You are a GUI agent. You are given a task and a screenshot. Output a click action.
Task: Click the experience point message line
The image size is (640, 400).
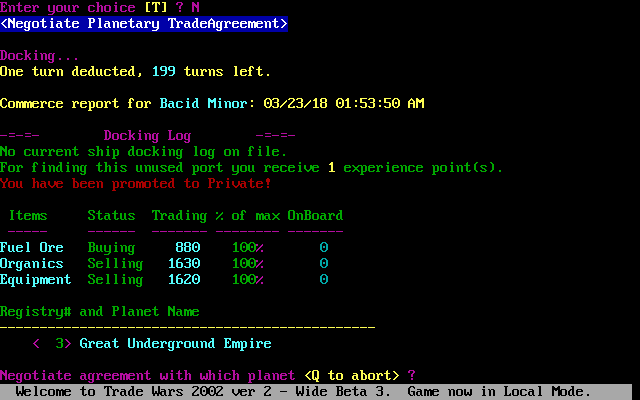(251, 168)
